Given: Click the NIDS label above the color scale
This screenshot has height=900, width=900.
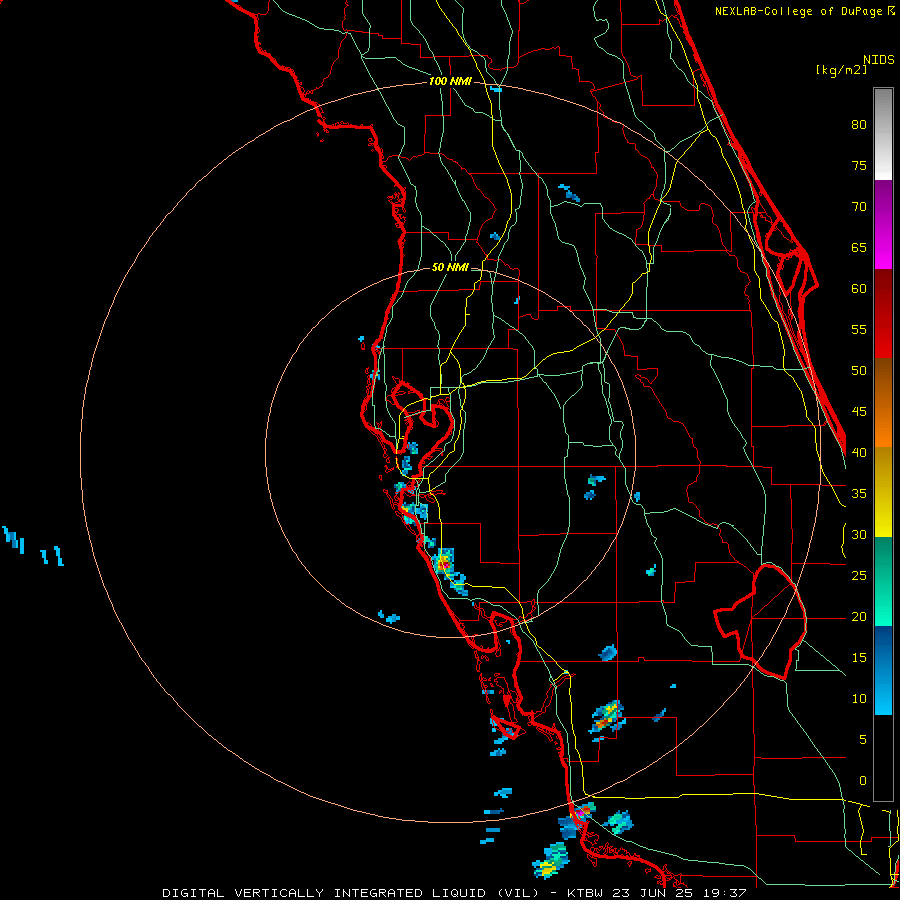Looking at the screenshot, I should tap(879, 60).
